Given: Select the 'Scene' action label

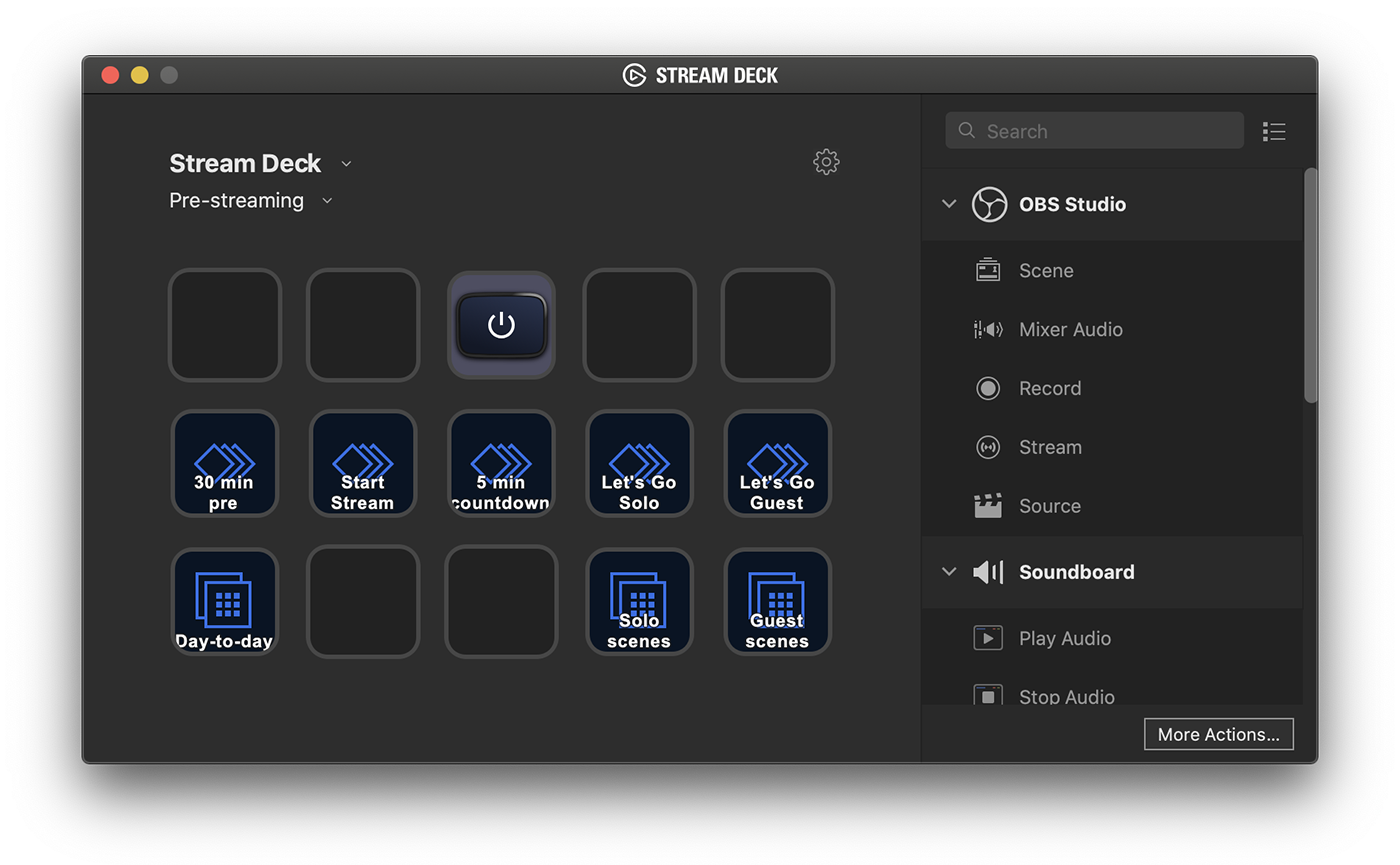Looking at the screenshot, I should point(1046,271).
